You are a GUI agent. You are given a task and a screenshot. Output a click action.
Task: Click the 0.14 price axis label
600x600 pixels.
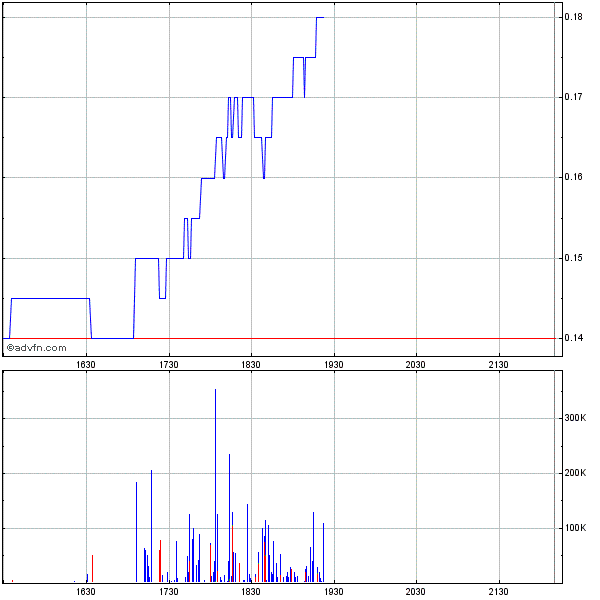(573, 338)
